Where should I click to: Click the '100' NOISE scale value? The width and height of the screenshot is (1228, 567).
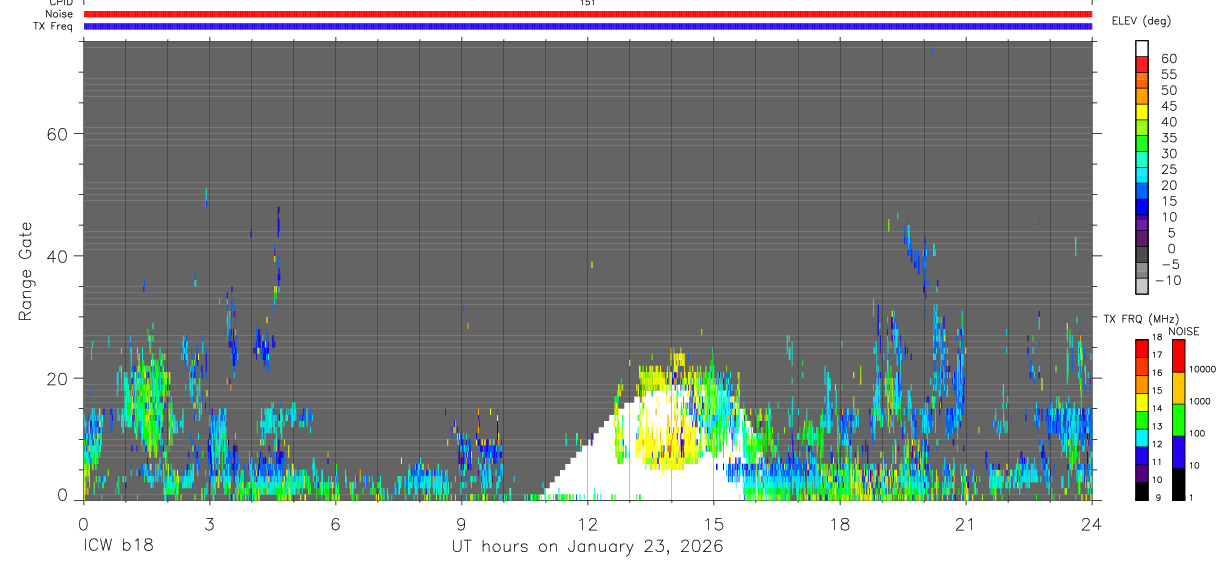click(x=1196, y=434)
